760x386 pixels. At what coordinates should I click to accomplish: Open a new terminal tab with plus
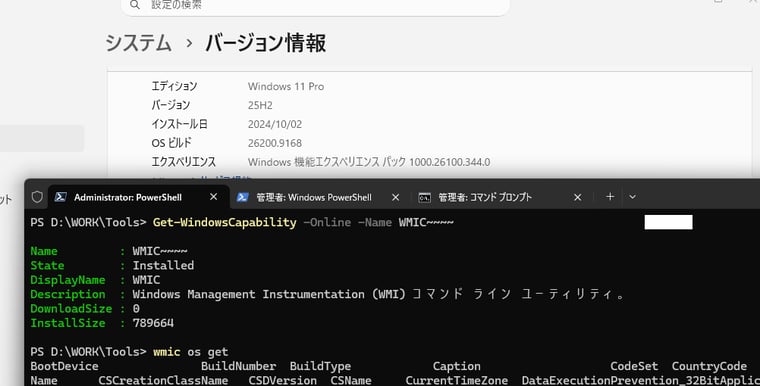tap(610, 196)
